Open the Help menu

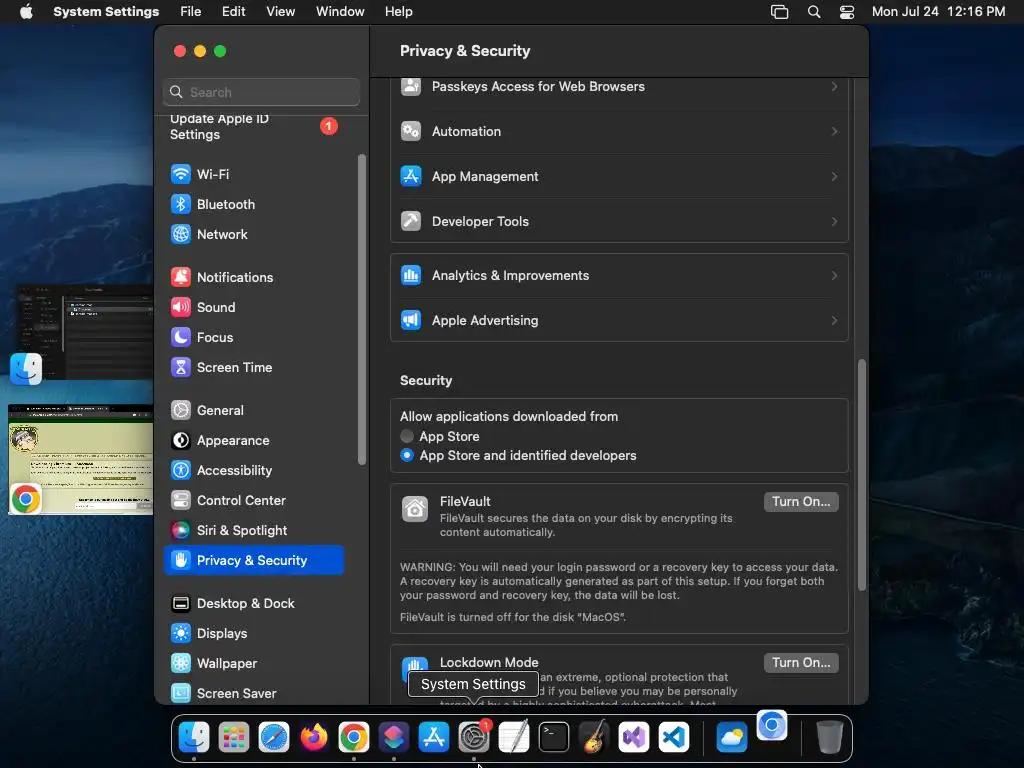click(398, 12)
